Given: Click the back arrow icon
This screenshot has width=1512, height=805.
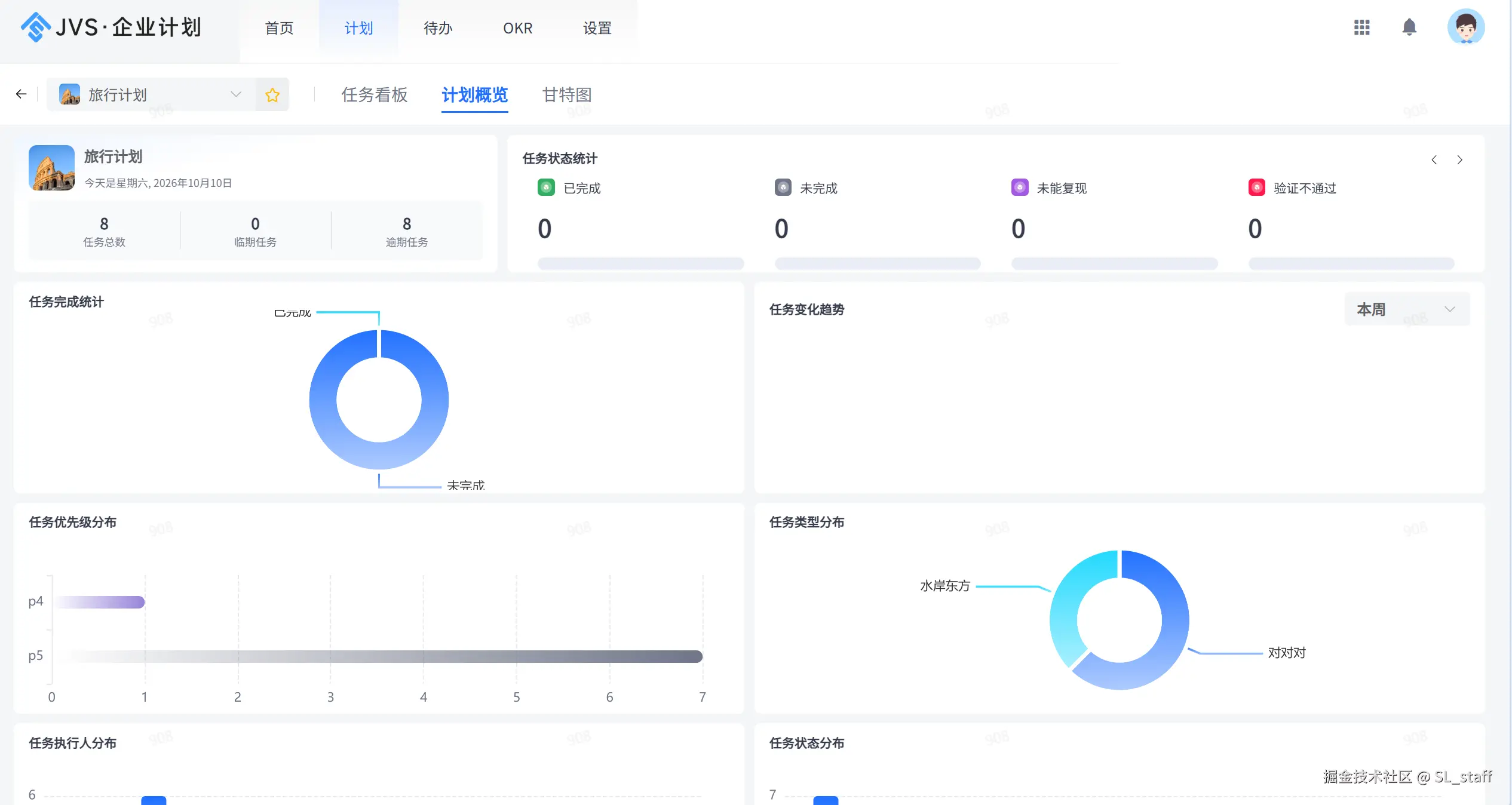Looking at the screenshot, I should pos(22,94).
